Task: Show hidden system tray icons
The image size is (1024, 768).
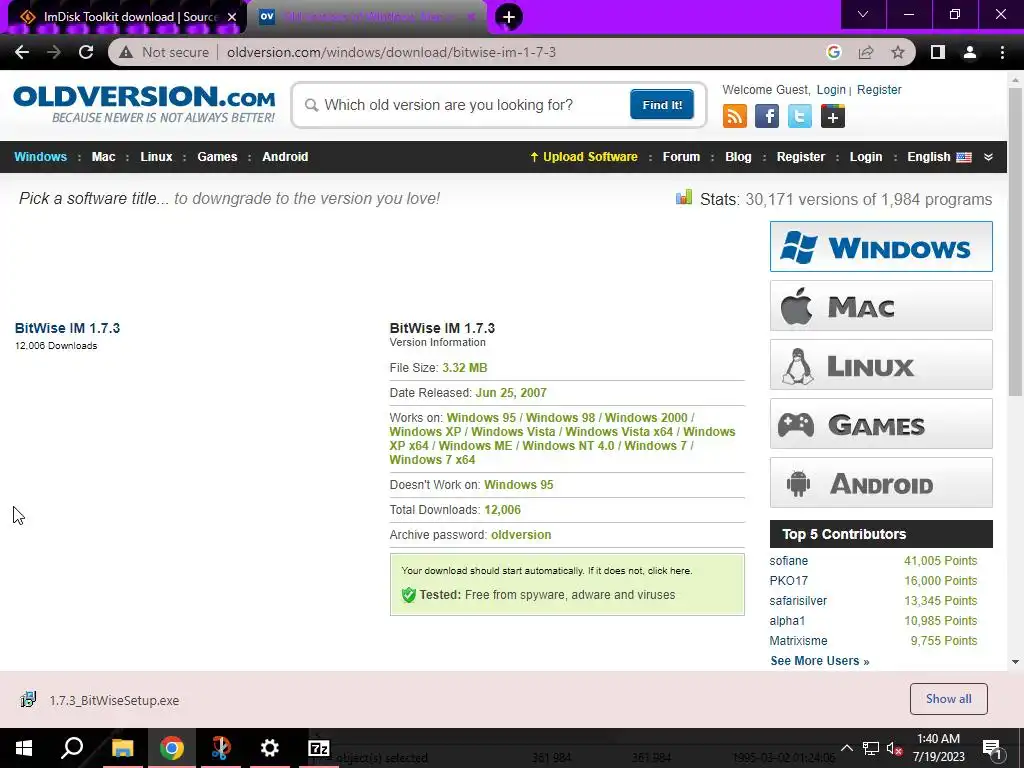Action: 846,748
